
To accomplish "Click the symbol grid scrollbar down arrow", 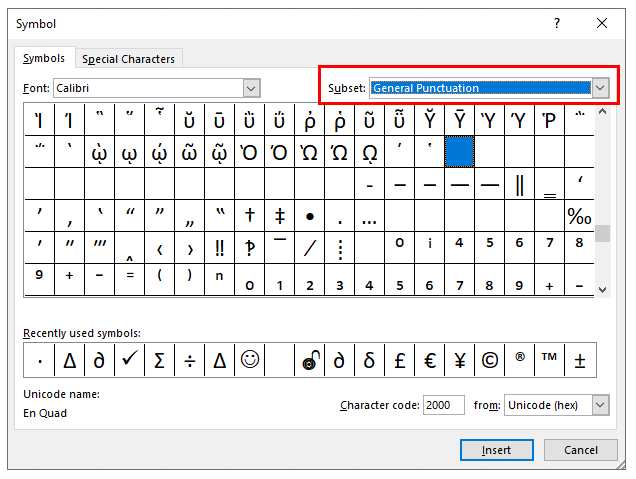I will (602, 289).
